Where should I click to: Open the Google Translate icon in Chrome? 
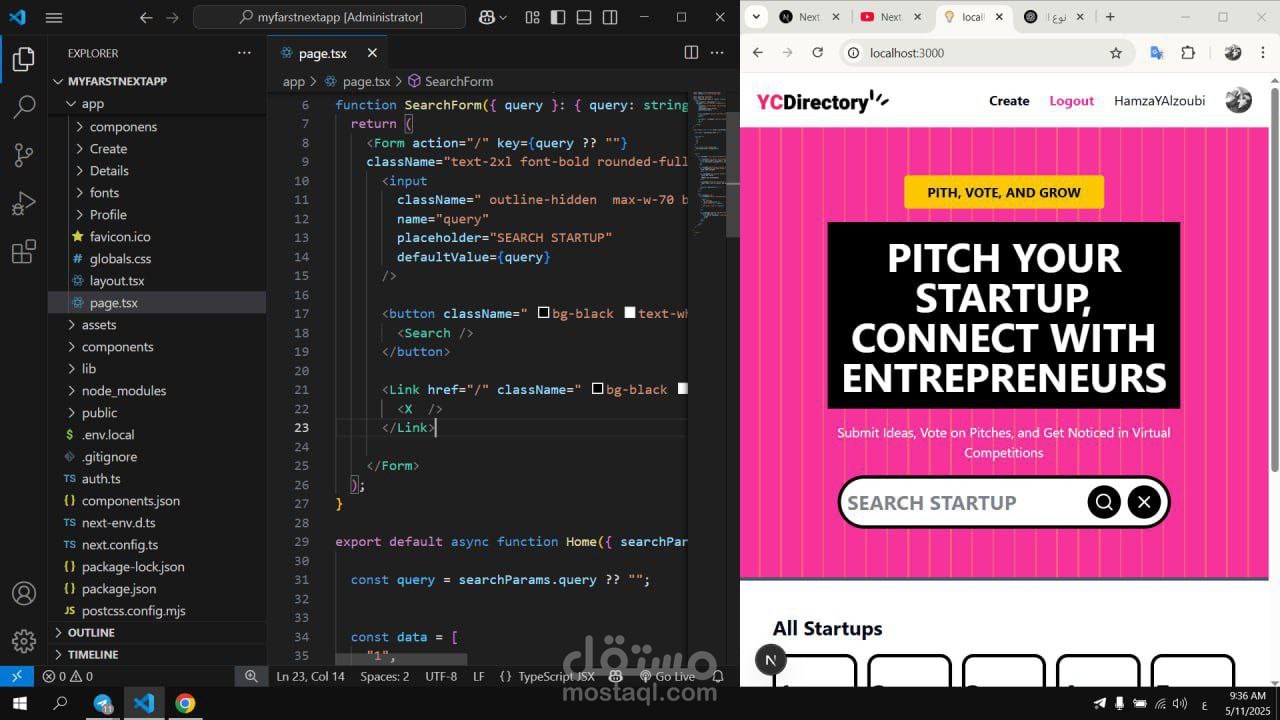pyautogui.click(x=1157, y=53)
